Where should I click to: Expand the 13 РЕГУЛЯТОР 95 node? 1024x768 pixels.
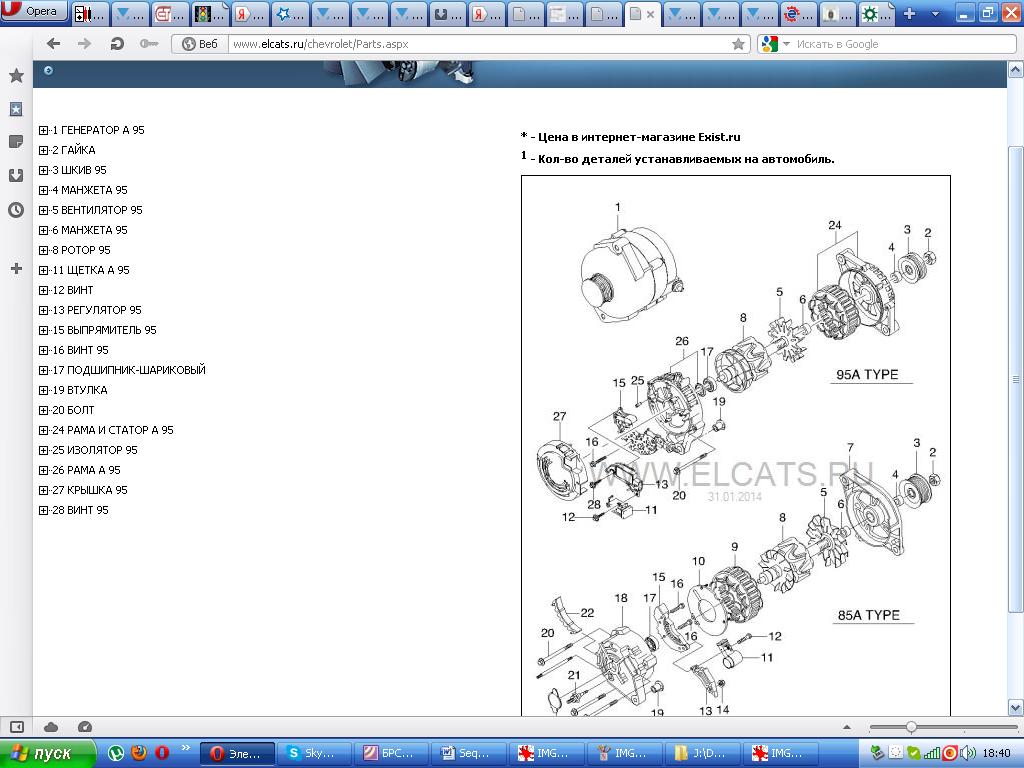pyautogui.click(x=44, y=310)
